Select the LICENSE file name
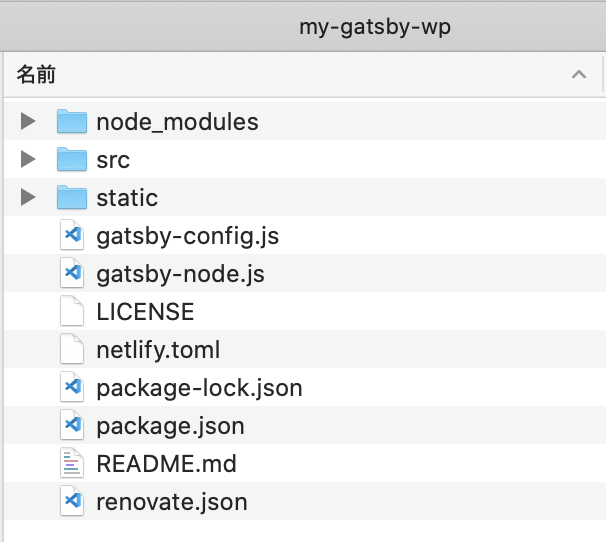 (x=145, y=312)
